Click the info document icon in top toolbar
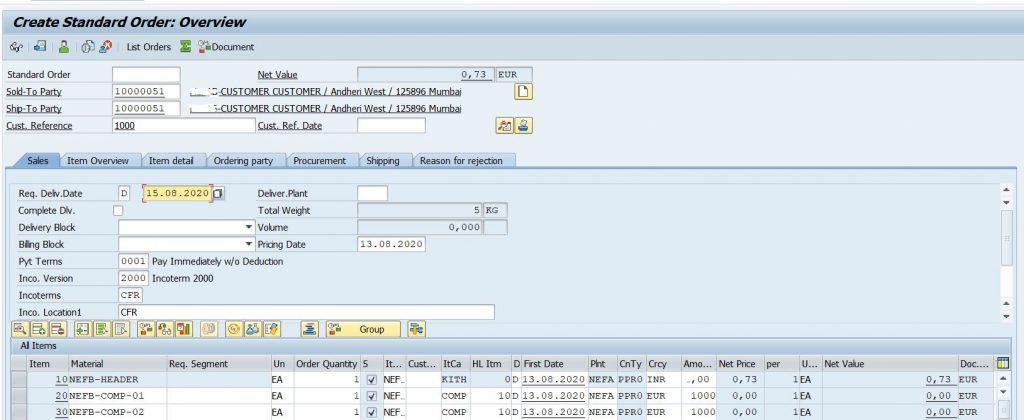This screenshot has width=1024, height=420. pyautogui.click(x=88, y=47)
